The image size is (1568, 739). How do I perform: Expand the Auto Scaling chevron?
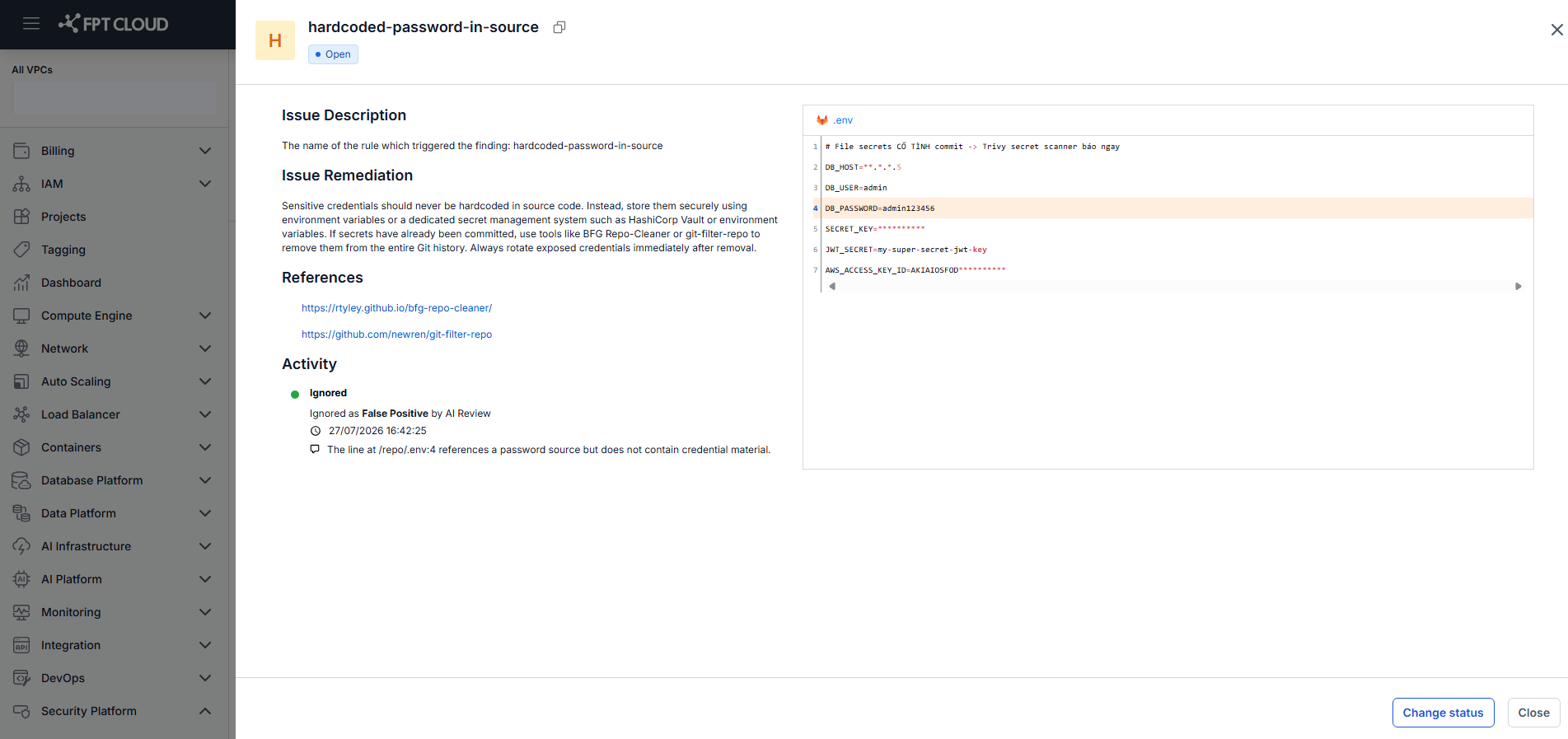click(x=205, y=381)
